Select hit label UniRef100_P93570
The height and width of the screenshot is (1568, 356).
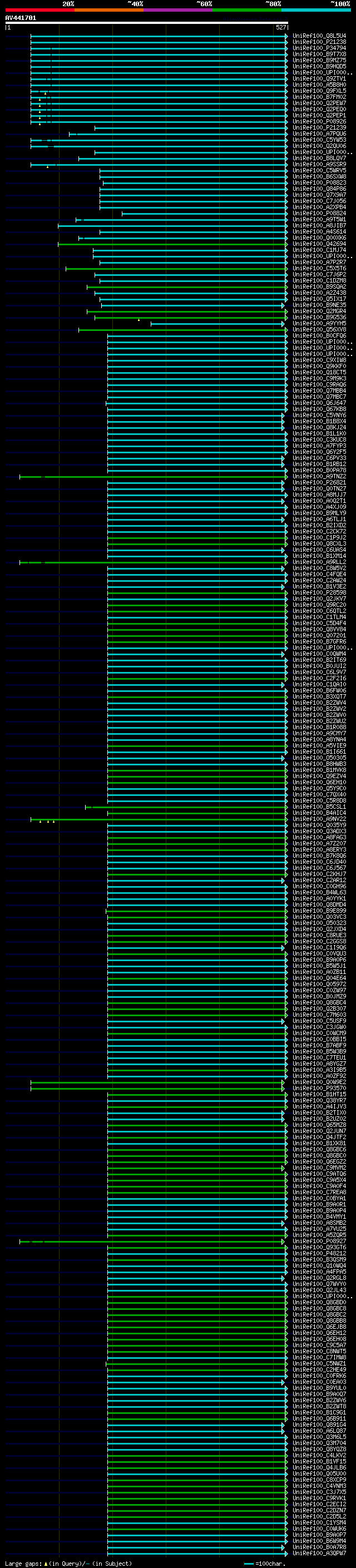click(x=319, y=1089)
